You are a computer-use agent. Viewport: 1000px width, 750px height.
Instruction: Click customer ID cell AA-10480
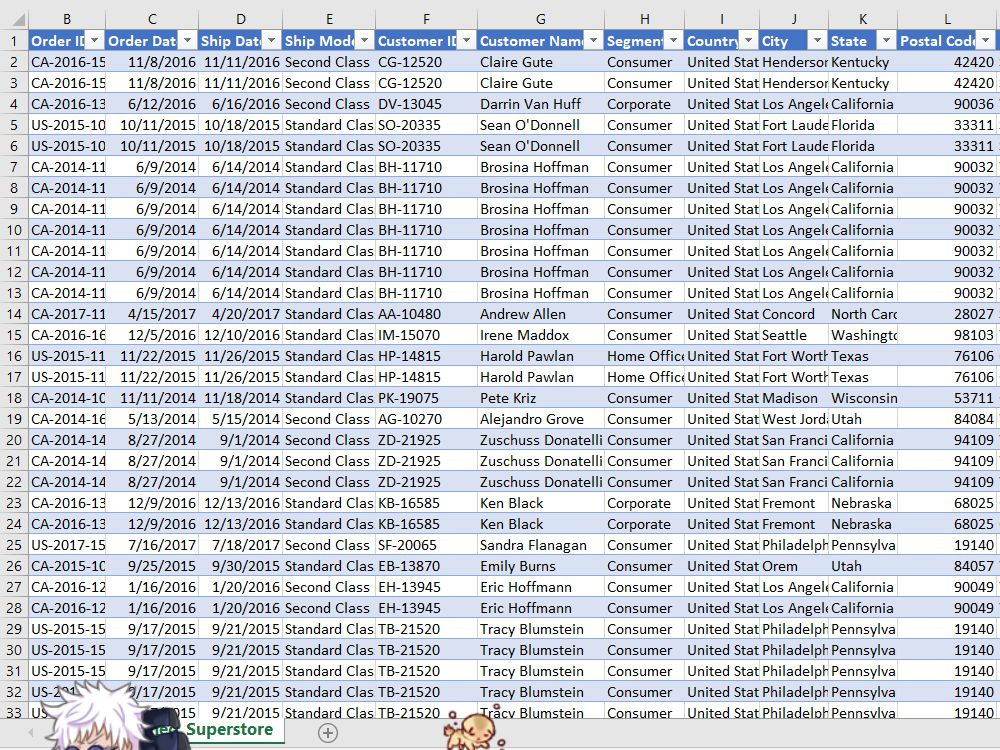[x=426, y=314]
